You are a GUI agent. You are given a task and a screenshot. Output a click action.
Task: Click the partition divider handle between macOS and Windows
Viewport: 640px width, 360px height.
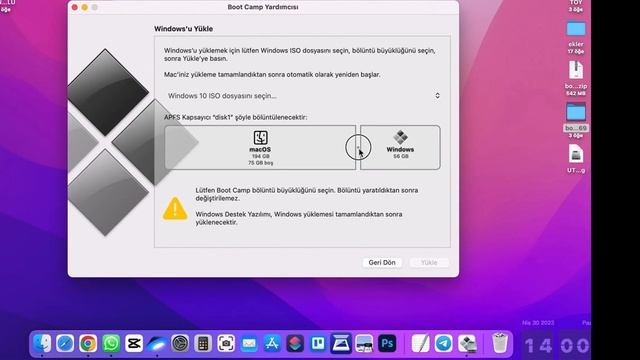click(x=358, y=147)
